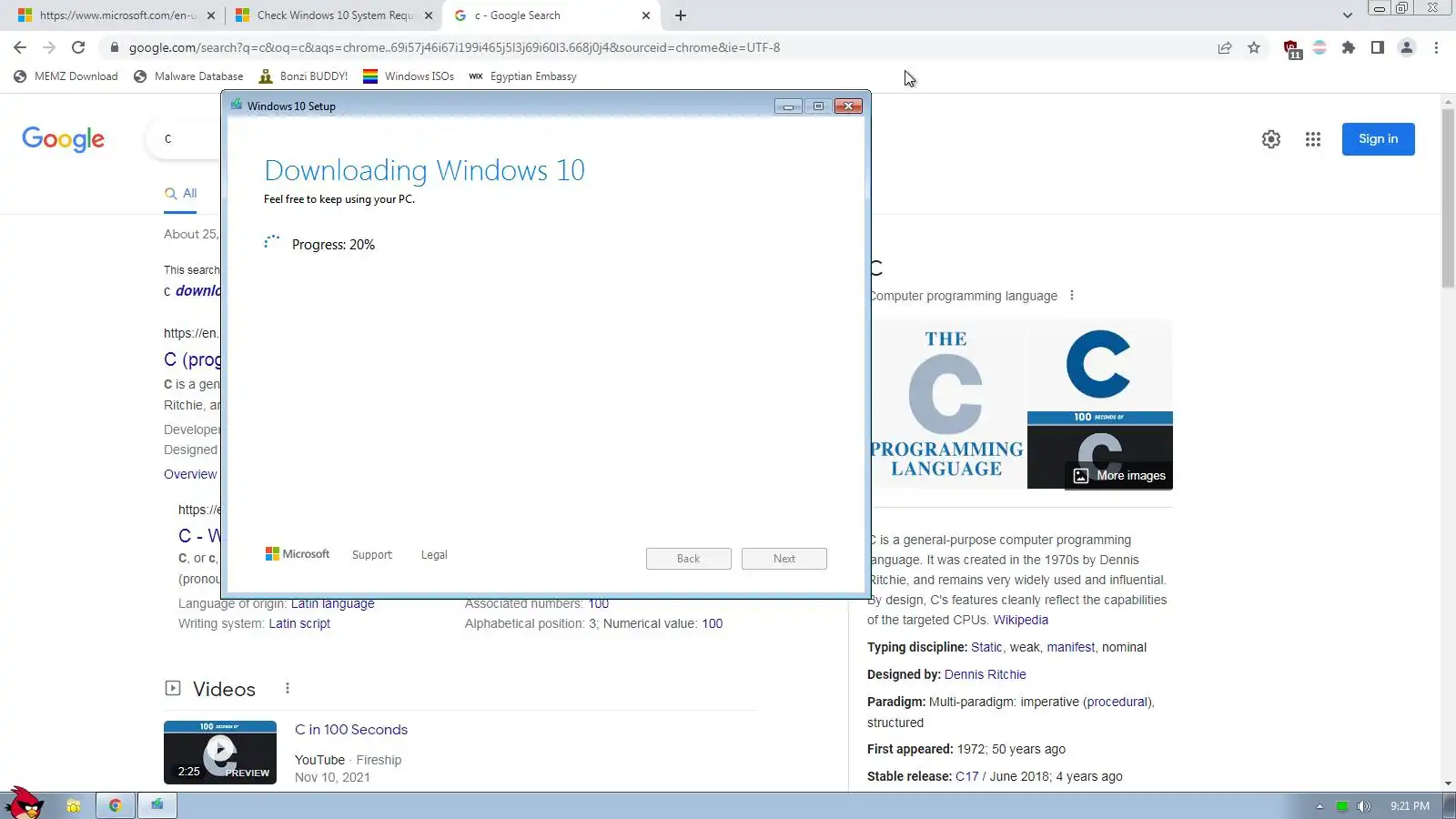Open the blue C logo image
The width and height of the screenshot is (1456, 819).
click(x=1099, y=365)
